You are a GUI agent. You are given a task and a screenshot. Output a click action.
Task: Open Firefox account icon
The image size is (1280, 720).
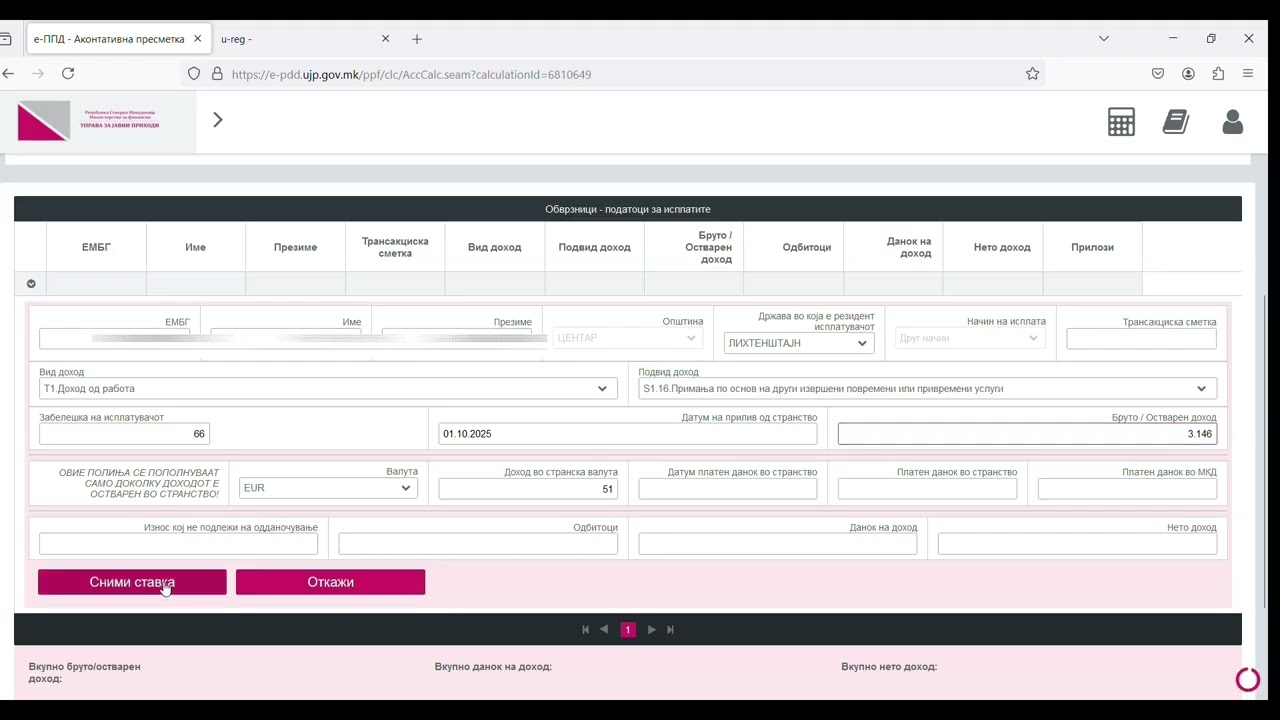(1188, 74)
